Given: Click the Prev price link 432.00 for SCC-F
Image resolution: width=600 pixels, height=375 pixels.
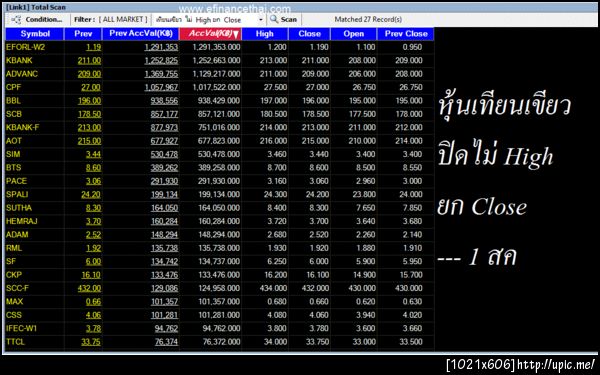Looking at the screenshot, I should 90,288.
